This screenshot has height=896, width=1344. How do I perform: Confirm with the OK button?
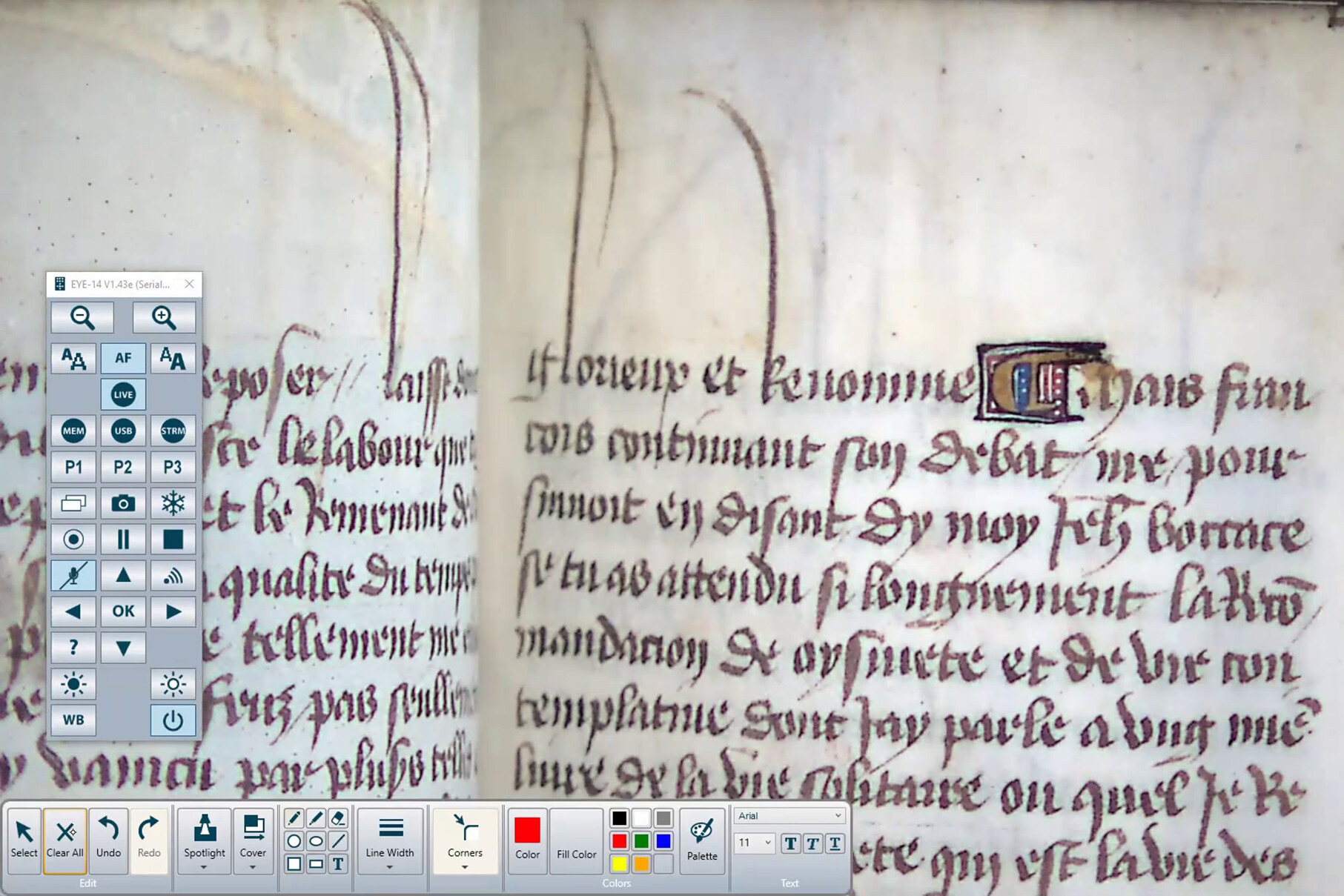point(123,611)
